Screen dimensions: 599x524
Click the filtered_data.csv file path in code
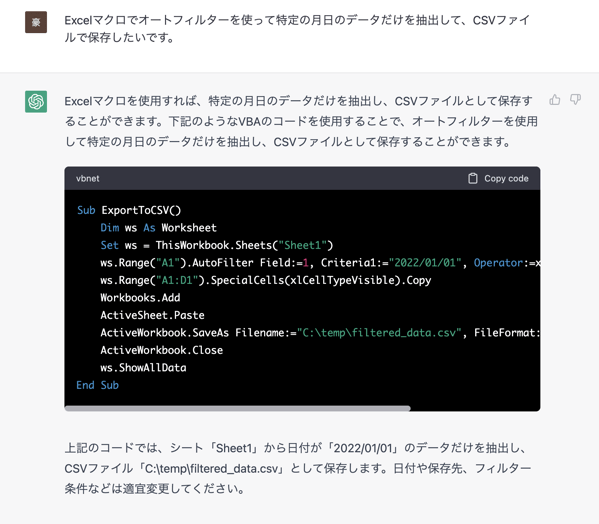tap(379, 333)
